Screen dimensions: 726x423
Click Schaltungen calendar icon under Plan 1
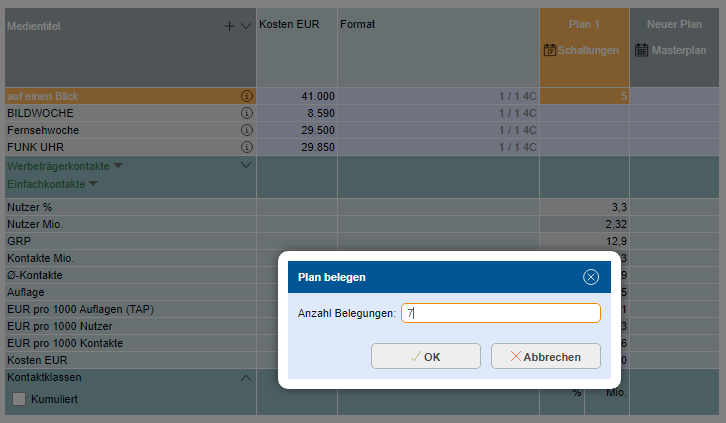click(x=549, y=50)
